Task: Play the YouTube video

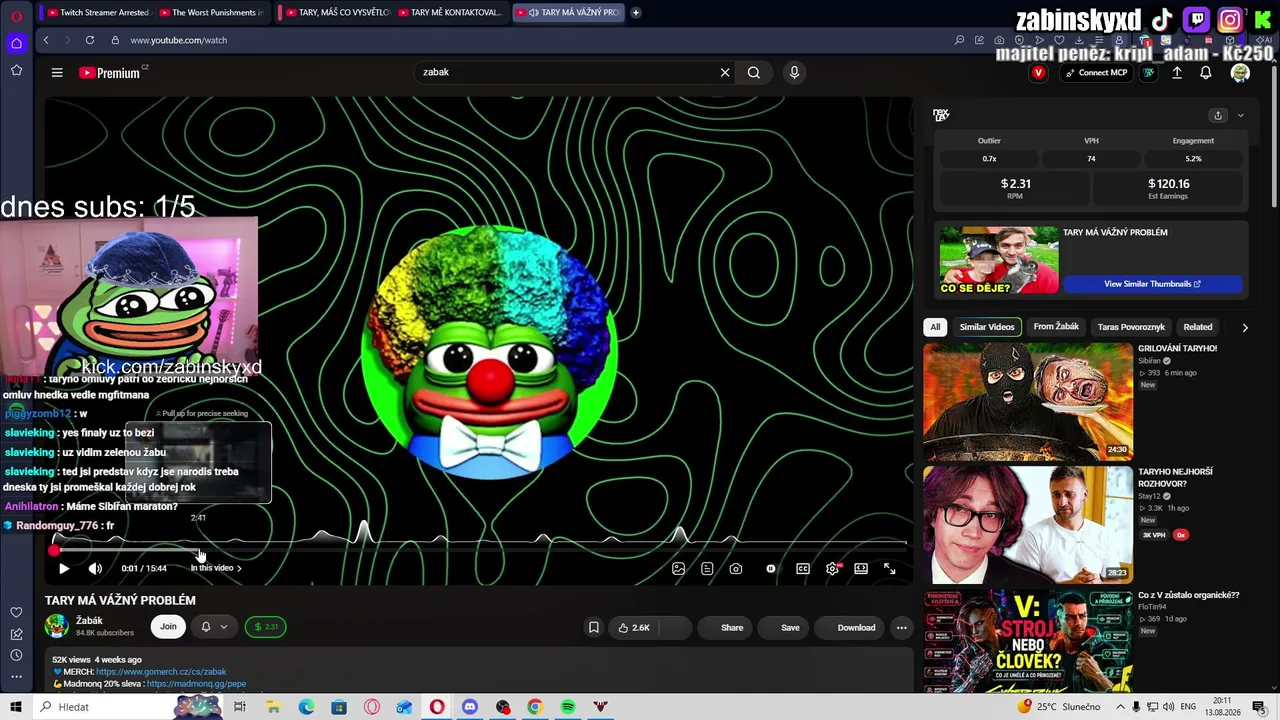Action: pyautogui.click(x=64, y=568)
